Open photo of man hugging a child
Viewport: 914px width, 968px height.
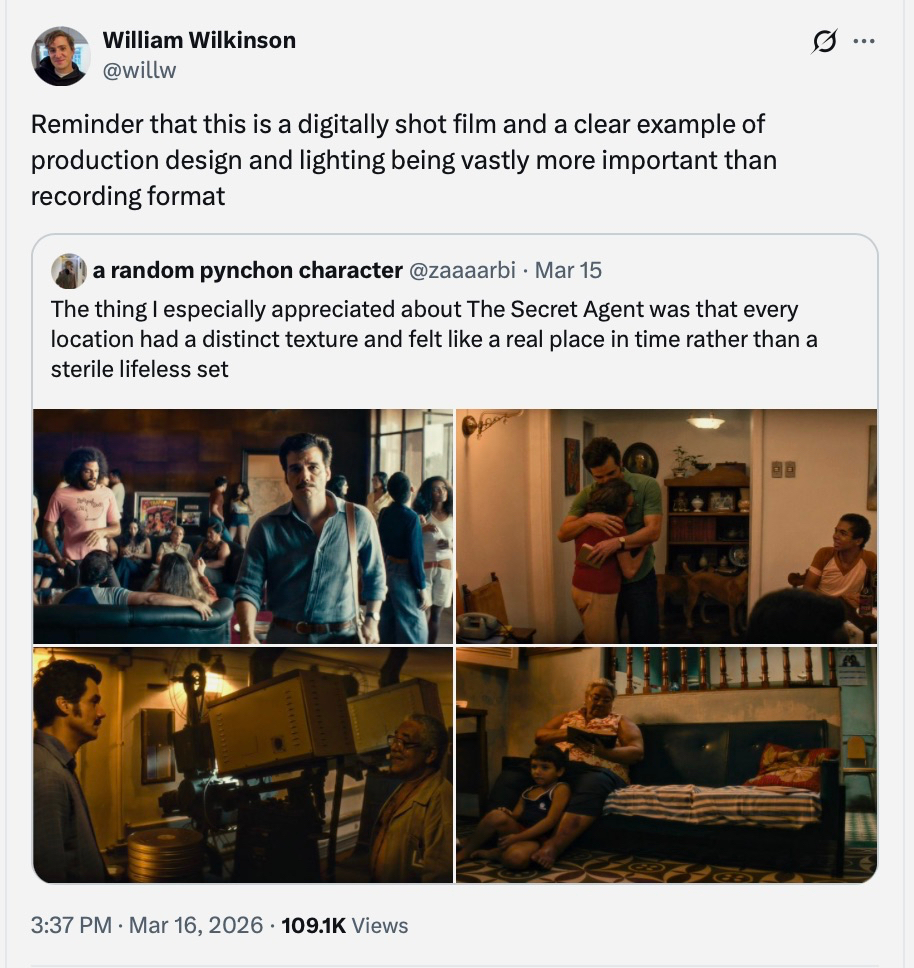tap(666, 526)
